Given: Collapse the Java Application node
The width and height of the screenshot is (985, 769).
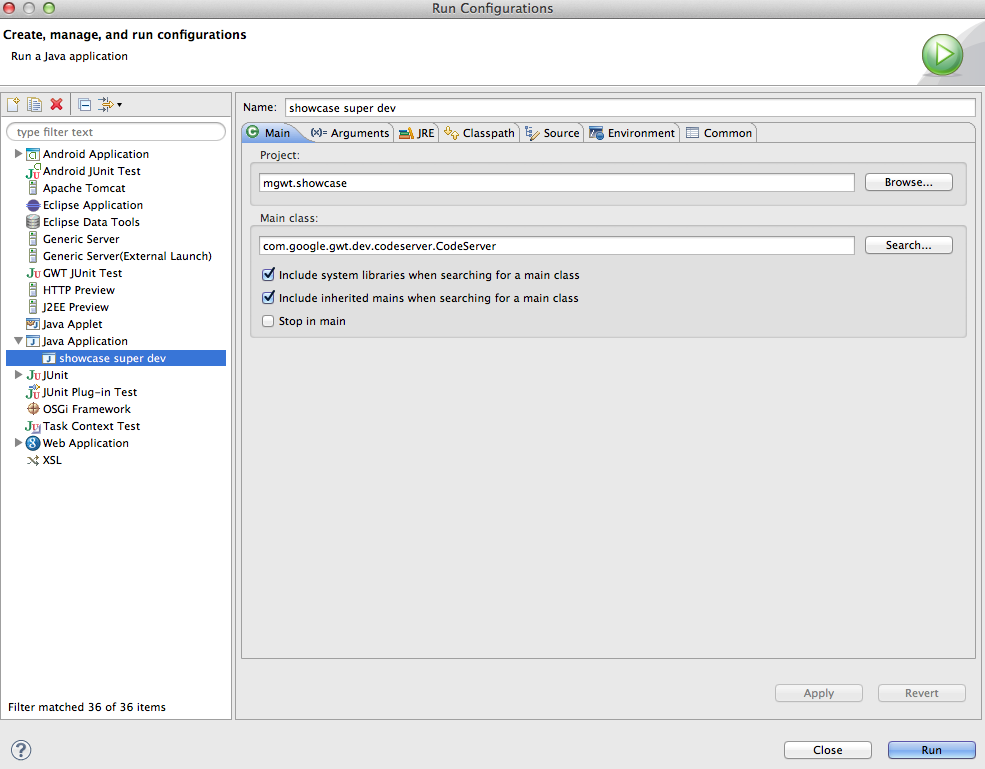Looking at the screenshot, I should tap(18, 341).
